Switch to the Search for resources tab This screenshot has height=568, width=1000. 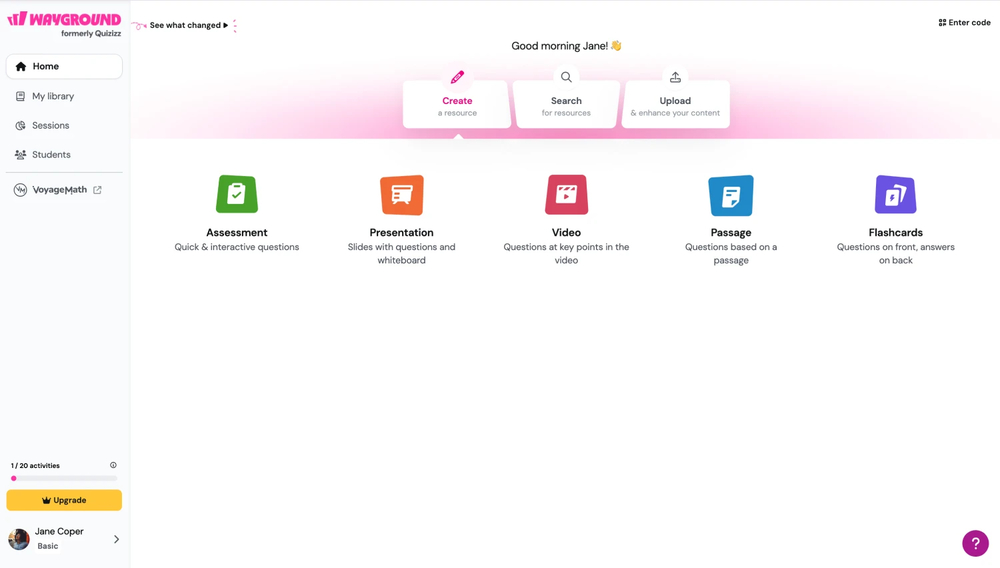click(x=566, y=104)
